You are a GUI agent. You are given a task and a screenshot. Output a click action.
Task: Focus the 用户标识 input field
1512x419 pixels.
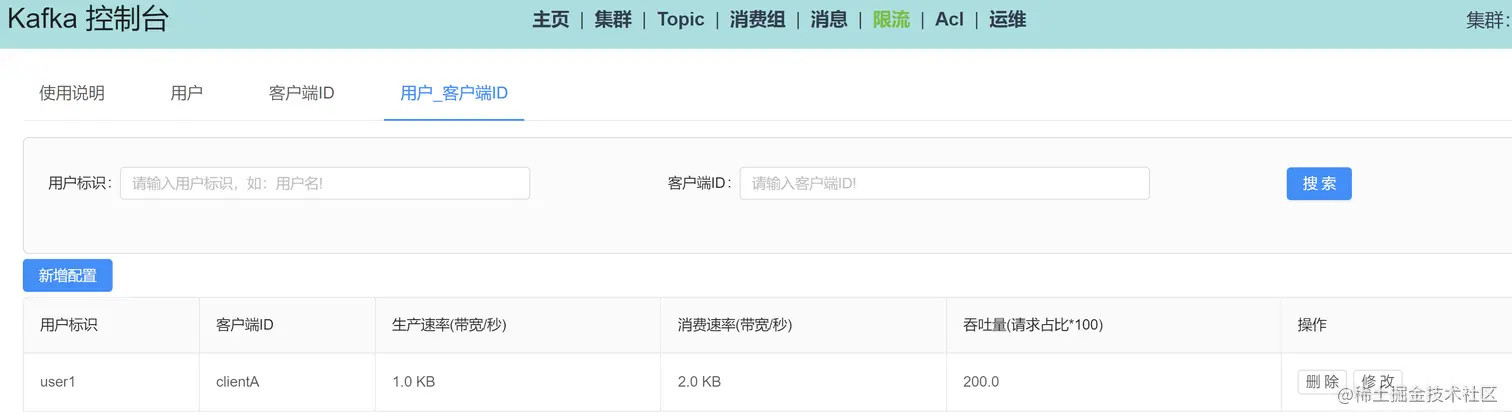[325, 183]
